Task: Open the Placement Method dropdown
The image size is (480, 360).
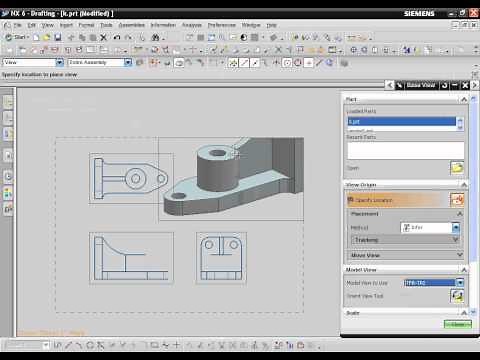Action: (456, 228)
